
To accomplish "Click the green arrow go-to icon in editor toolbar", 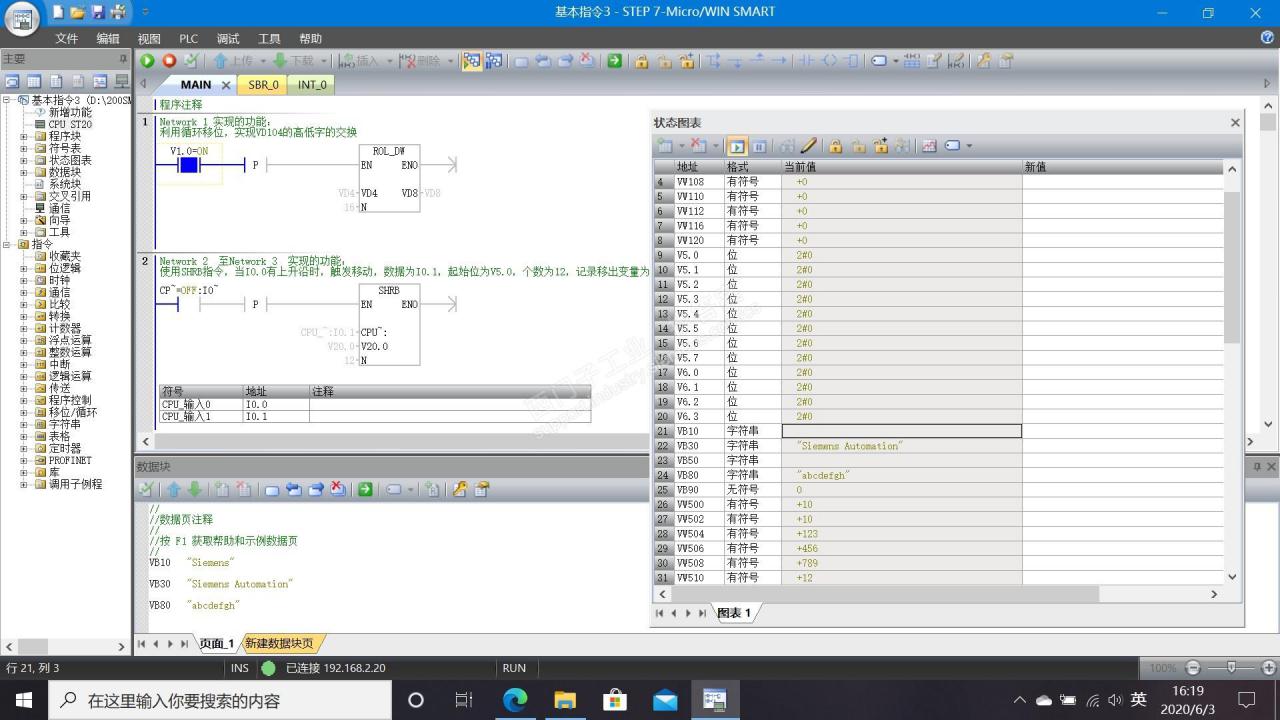I will [x=614, y=61].
